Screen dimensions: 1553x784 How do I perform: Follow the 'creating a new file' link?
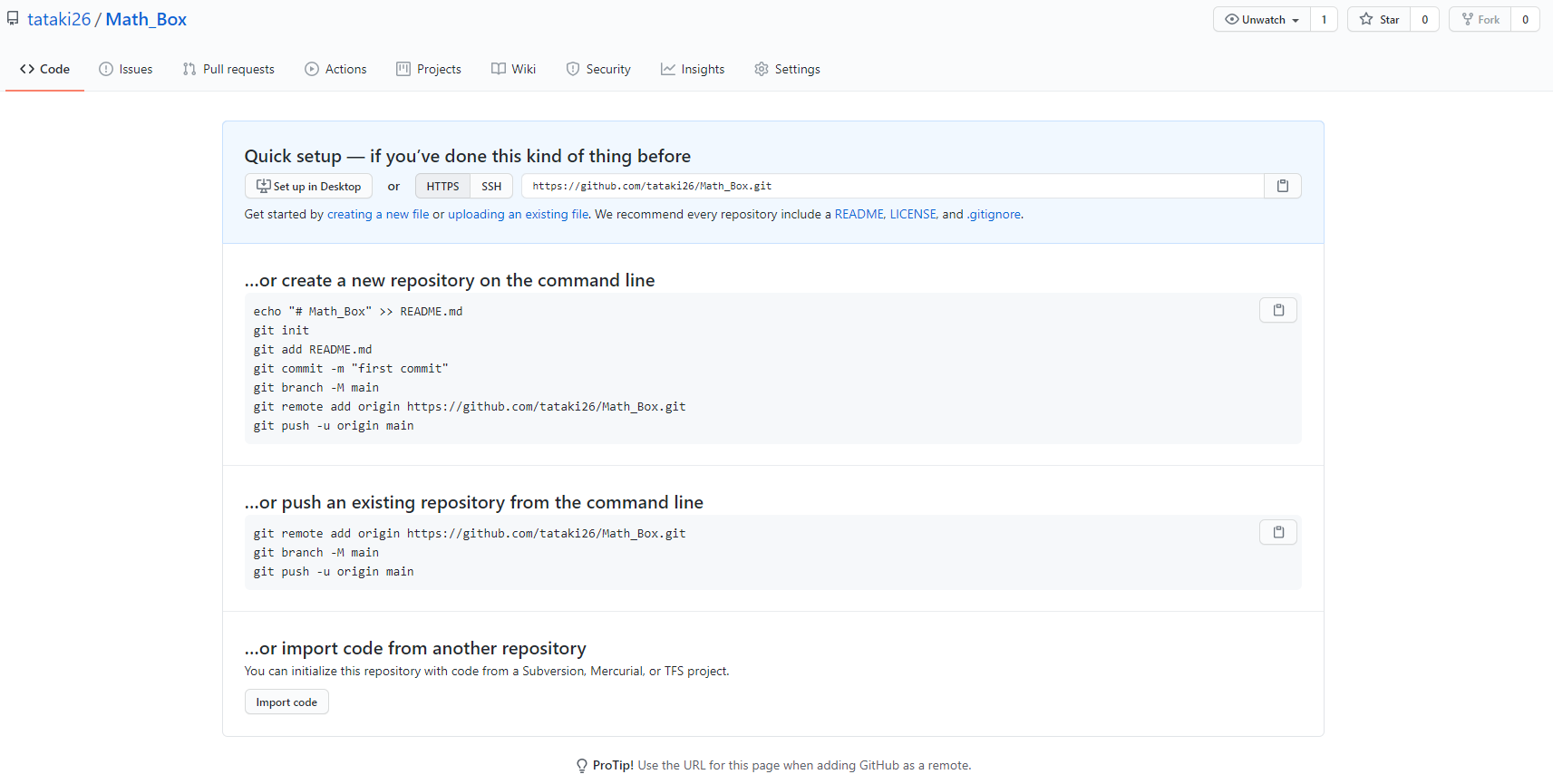click(x=378, y=215)
